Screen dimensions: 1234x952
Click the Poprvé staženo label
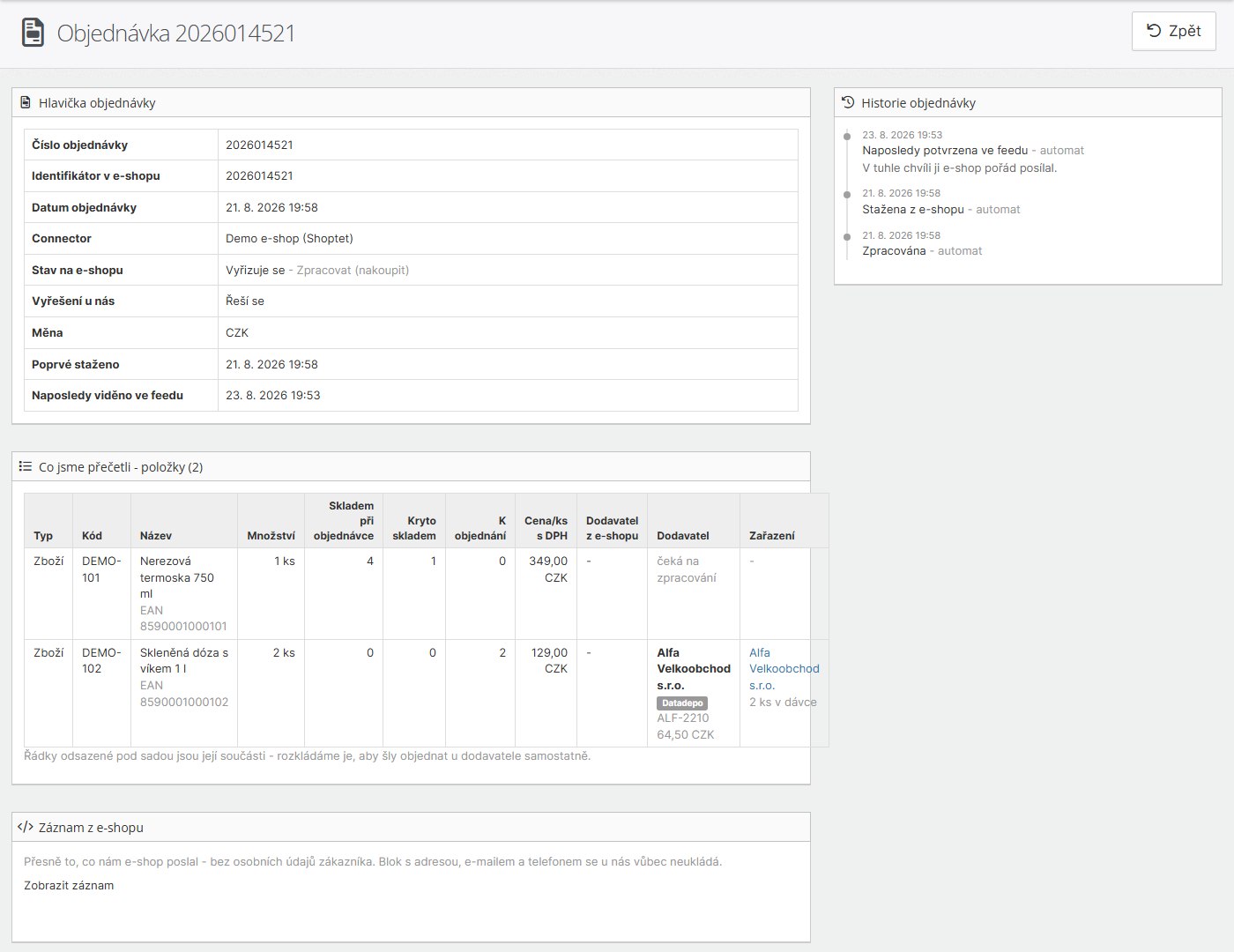click(76, 364)
